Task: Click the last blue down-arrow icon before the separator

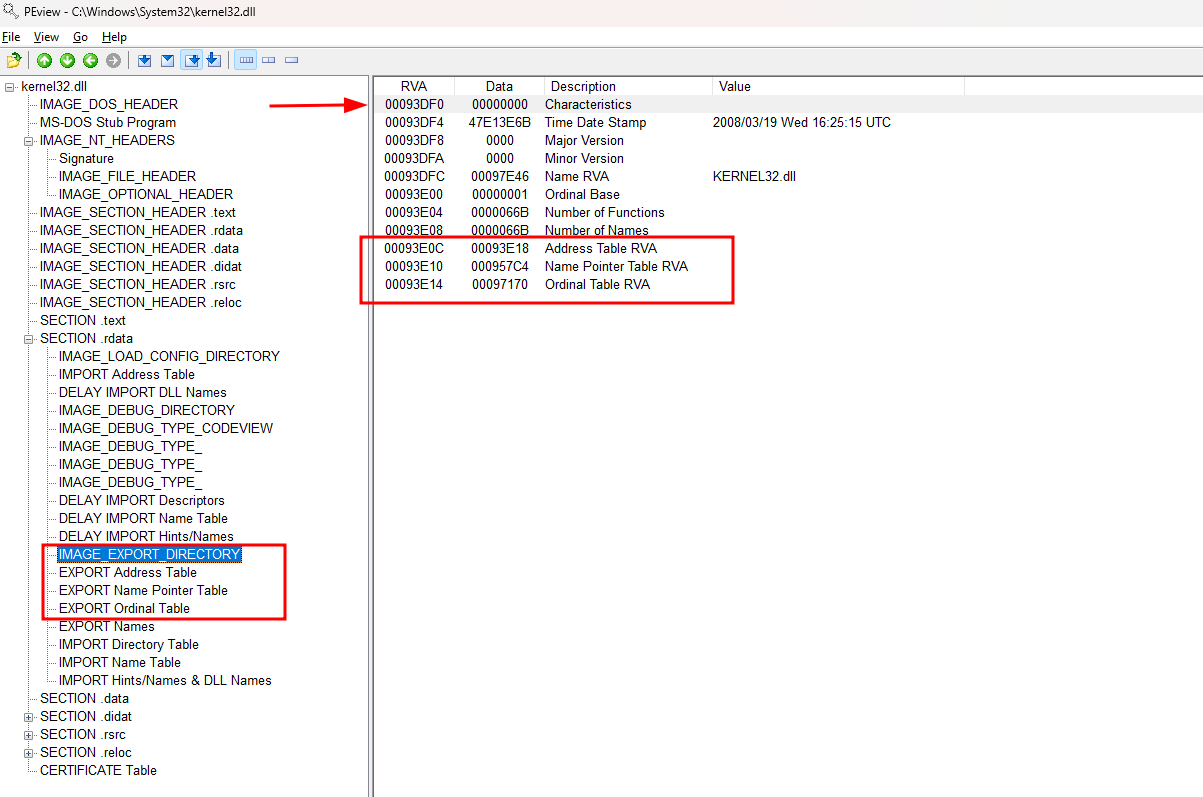Action: point(213,61)
